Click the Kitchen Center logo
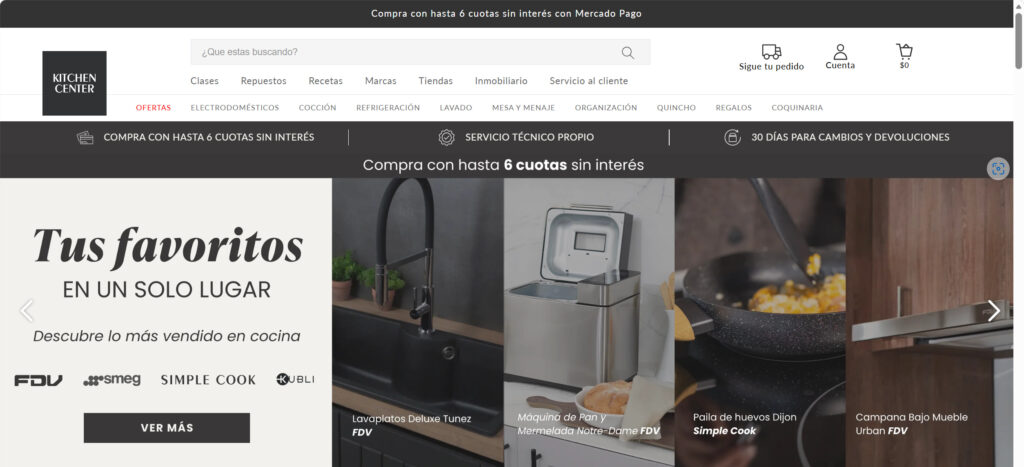The height and width of the screenshot is (467, 1024). coord(74,83)
